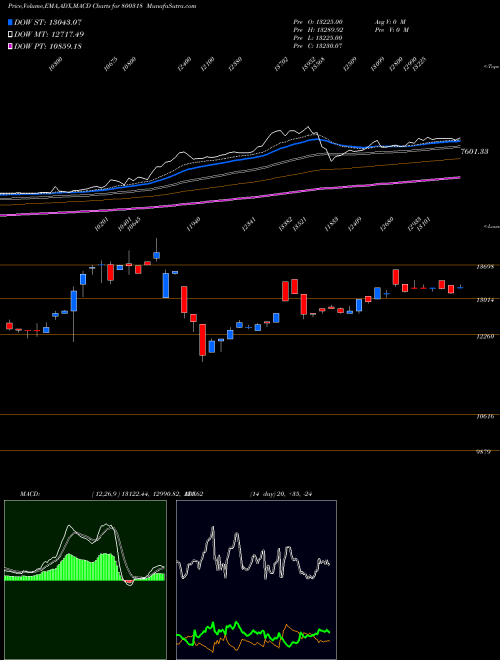
Task: Click the 10201 lows label
Action: click(101, 225)
